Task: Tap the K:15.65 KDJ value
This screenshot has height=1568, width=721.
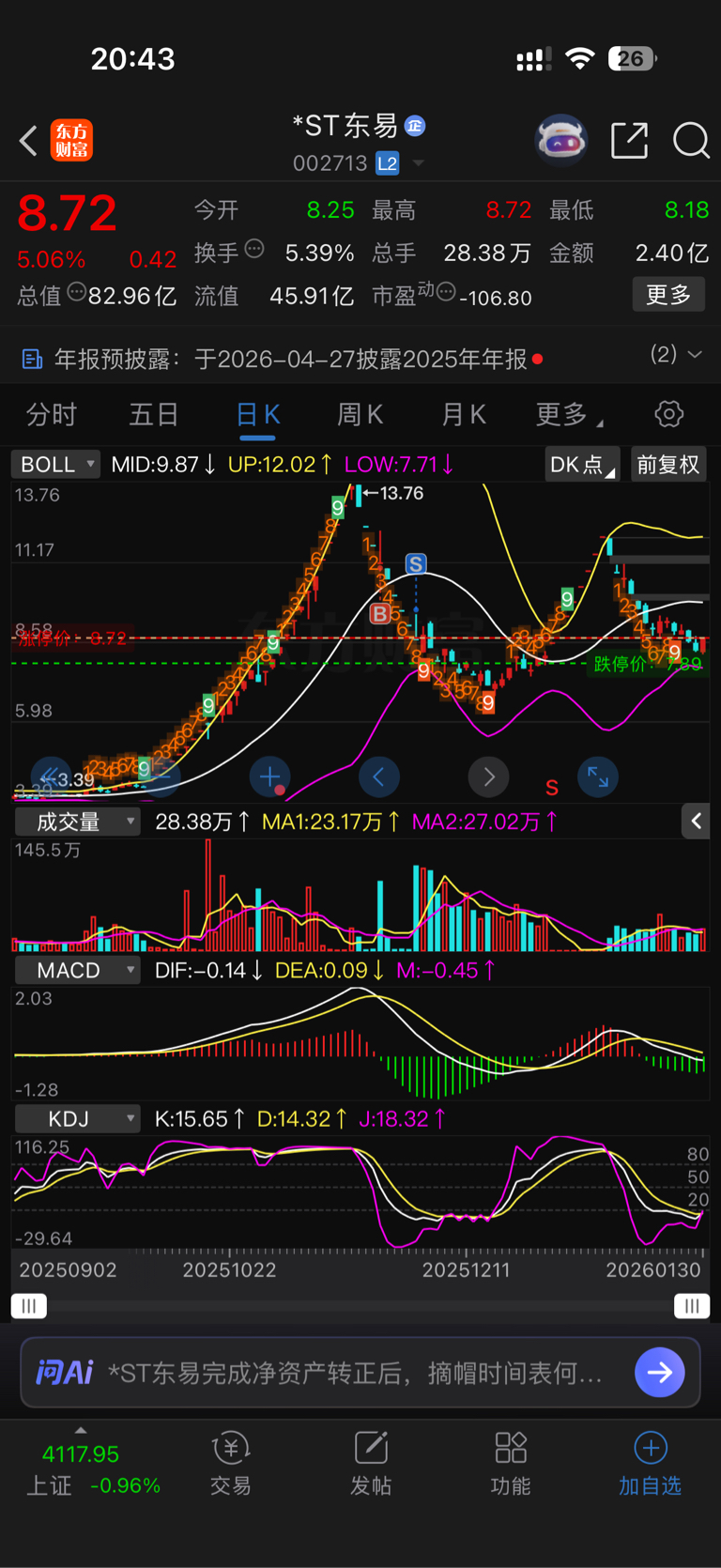Action: pyautogui.click(x=200, y=1118)
